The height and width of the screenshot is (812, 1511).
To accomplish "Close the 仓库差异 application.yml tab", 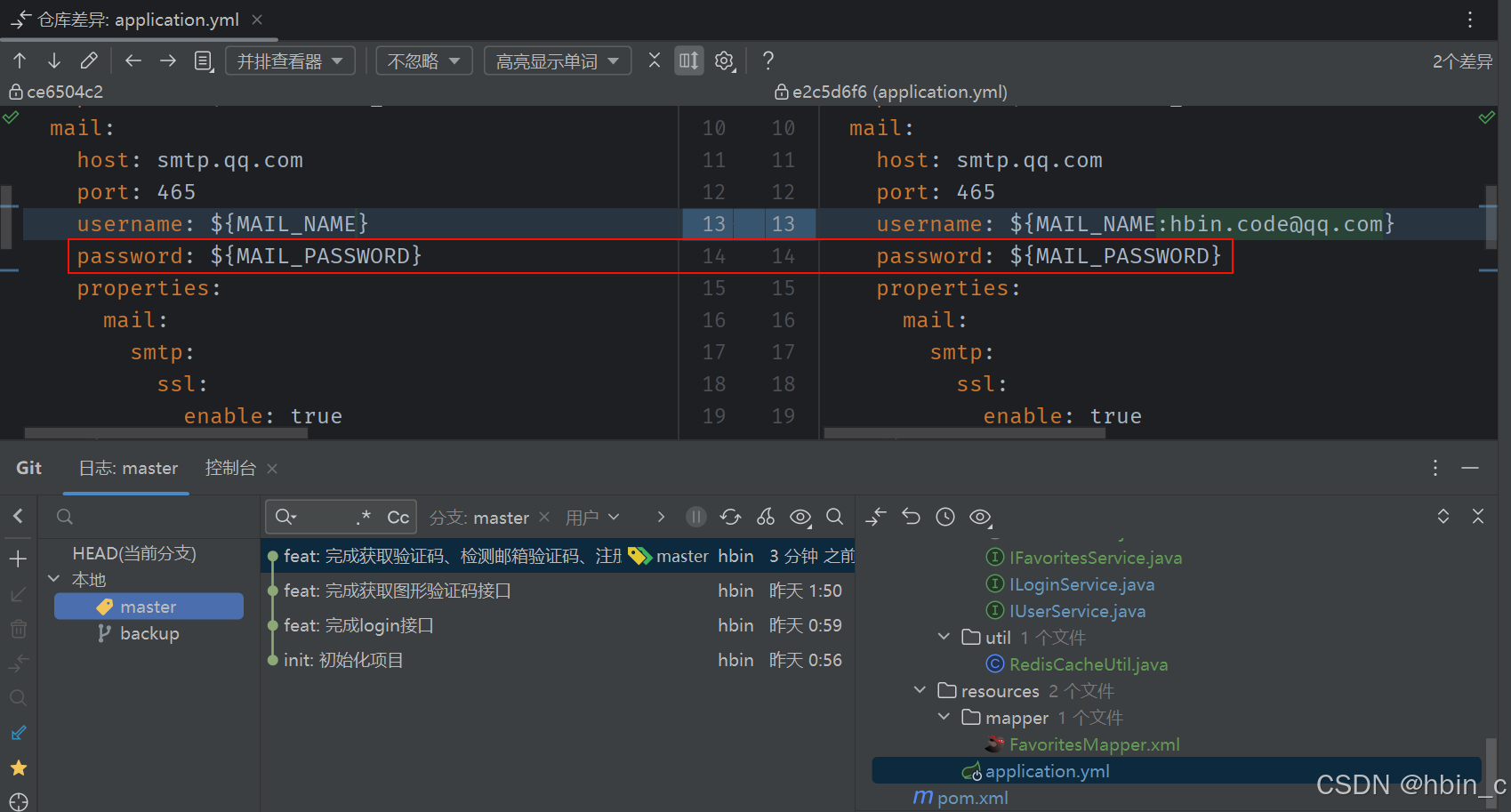I will point(257,20).
